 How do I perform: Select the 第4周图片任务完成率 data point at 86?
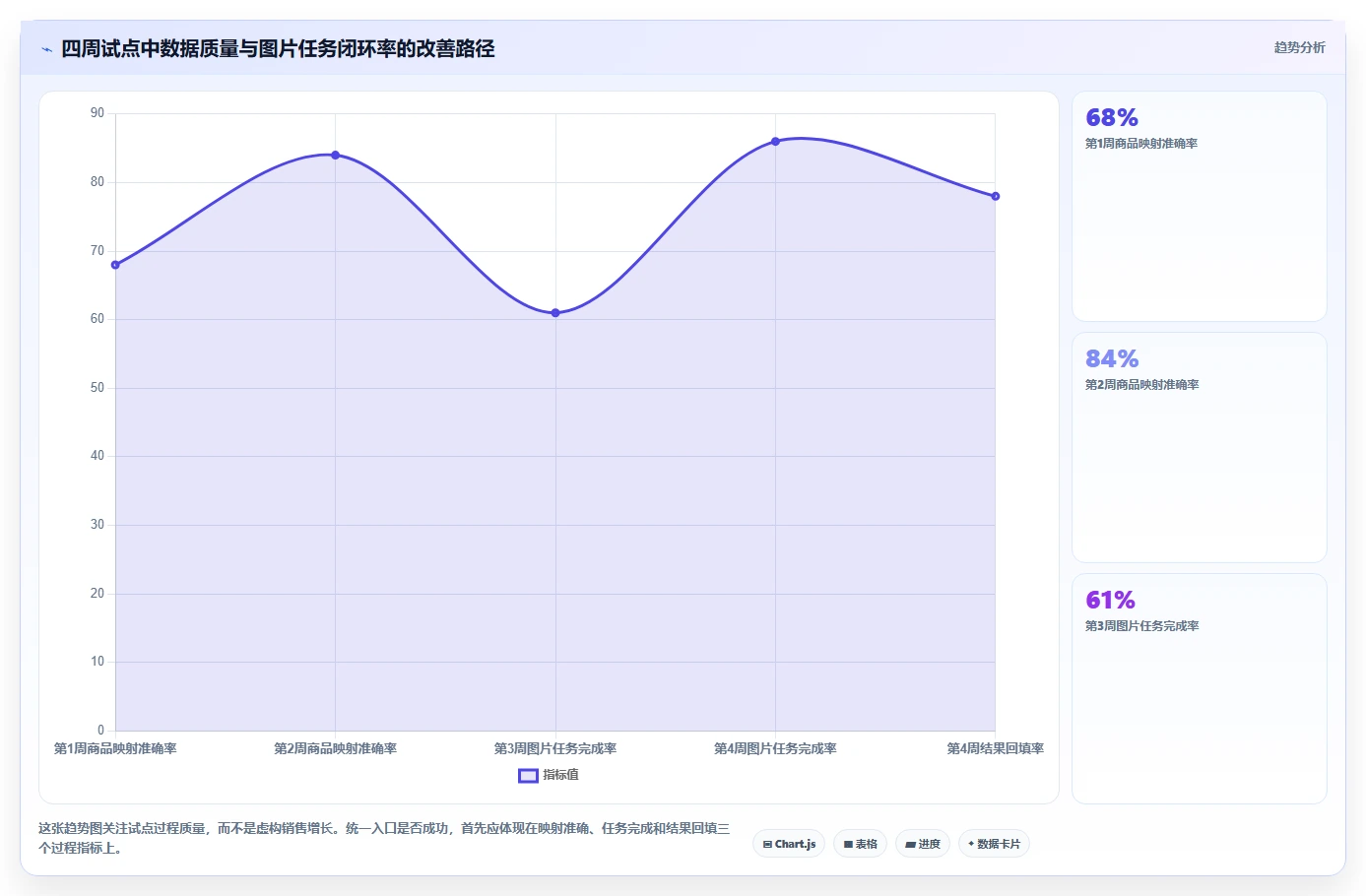point(775,142)
